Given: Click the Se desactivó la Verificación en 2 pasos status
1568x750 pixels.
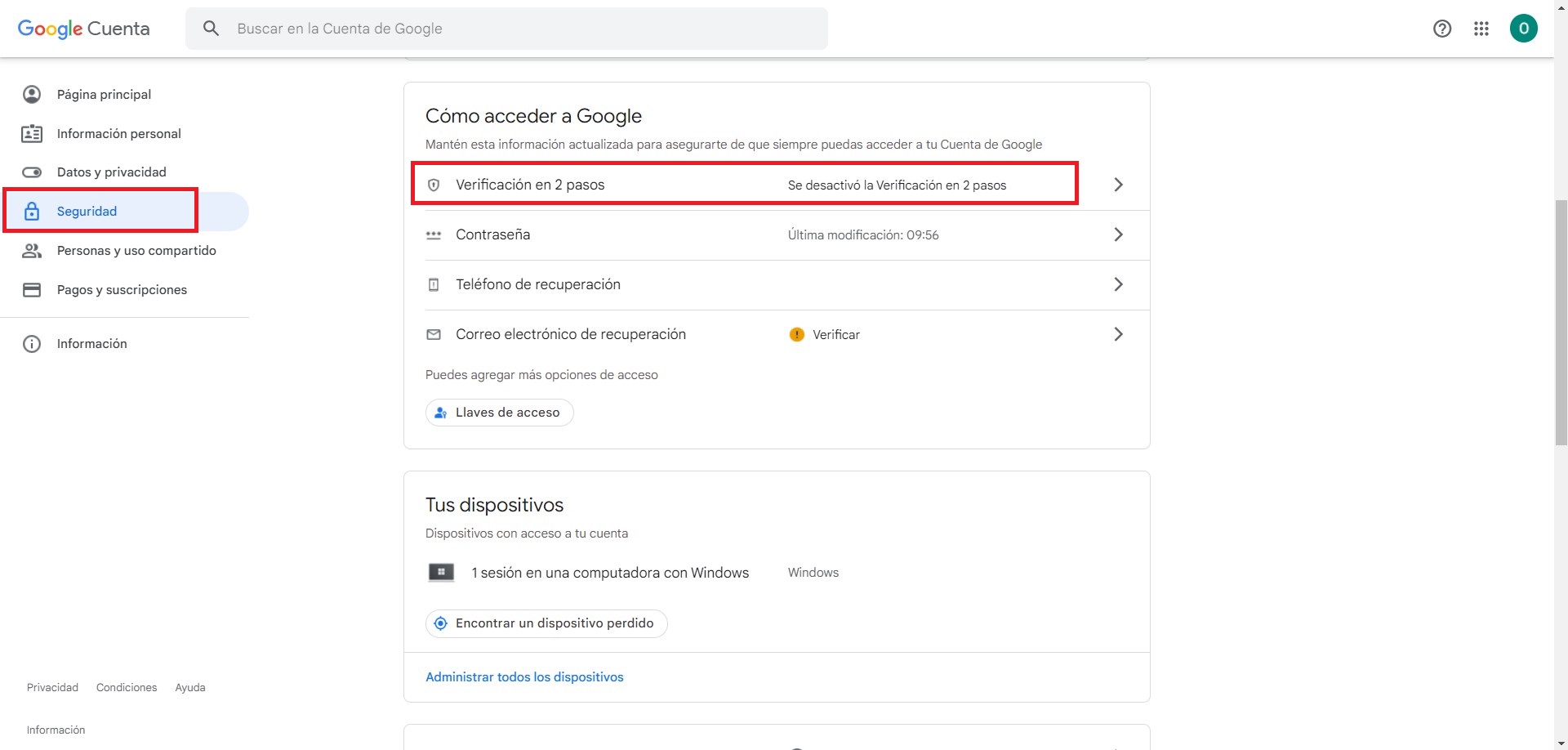Looking at the screenshot, I should click(897, 185).
